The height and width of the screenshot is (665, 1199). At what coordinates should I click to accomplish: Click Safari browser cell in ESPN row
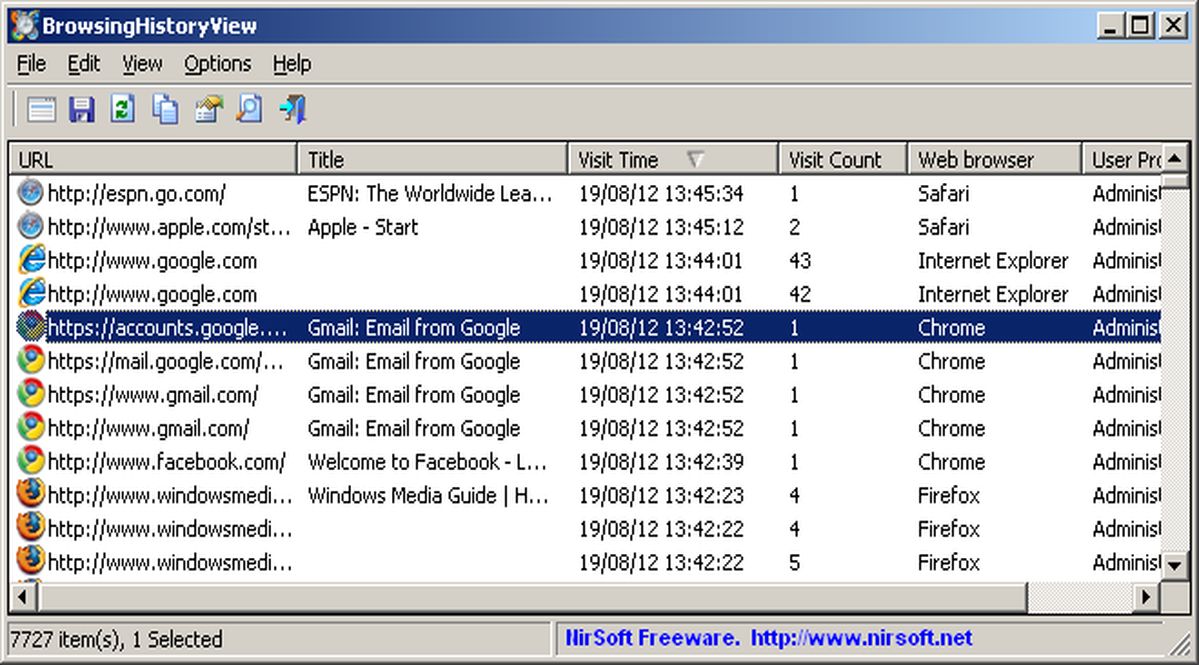(x=944, y=193)
